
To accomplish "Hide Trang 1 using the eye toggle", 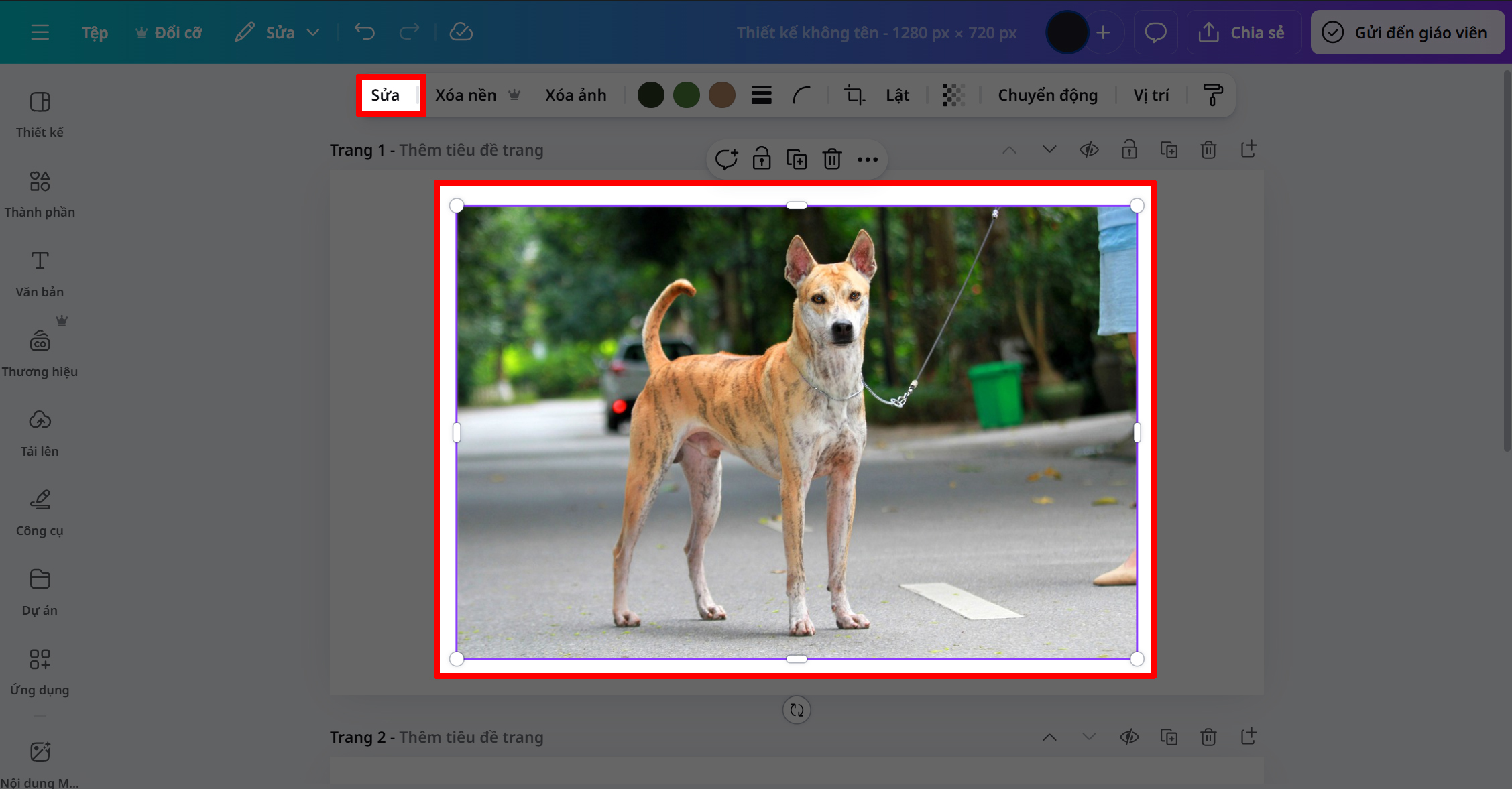I will click(x=1089, y=149).
